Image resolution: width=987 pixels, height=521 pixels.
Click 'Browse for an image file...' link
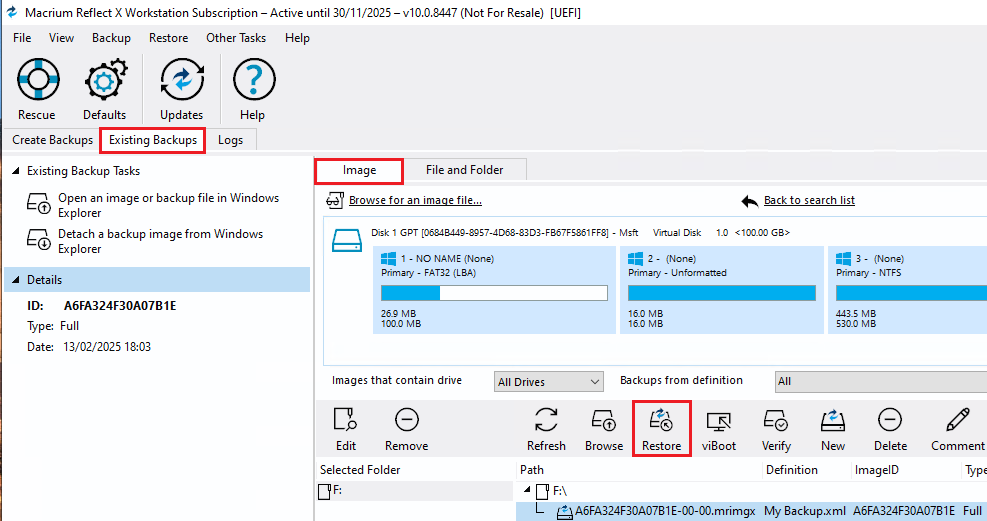pos(414,201)
